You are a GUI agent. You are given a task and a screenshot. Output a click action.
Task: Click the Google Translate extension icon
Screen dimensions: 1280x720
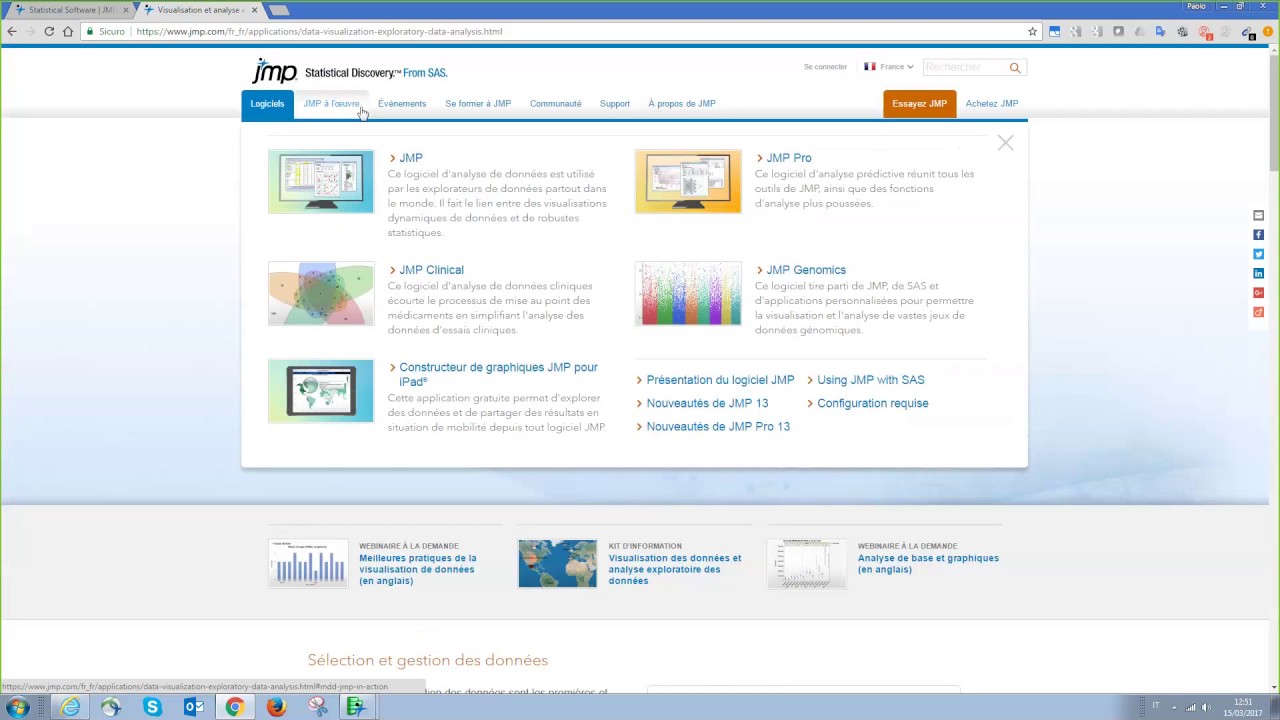click(1161, 31)
